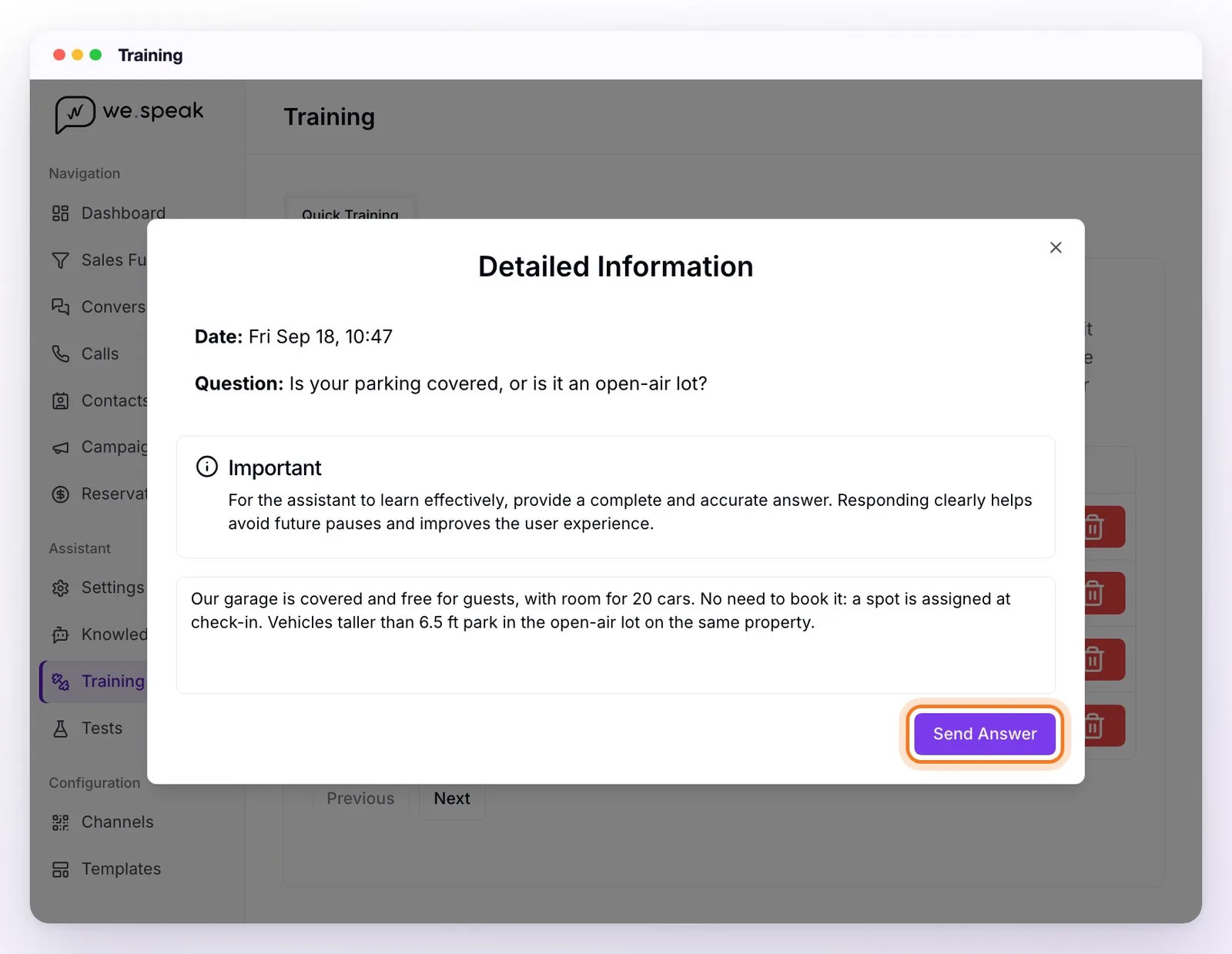The width and height of the screenshot is (1232, 954).
Task: Click the Detailed Information heading
Action: (x=615, y=266)
